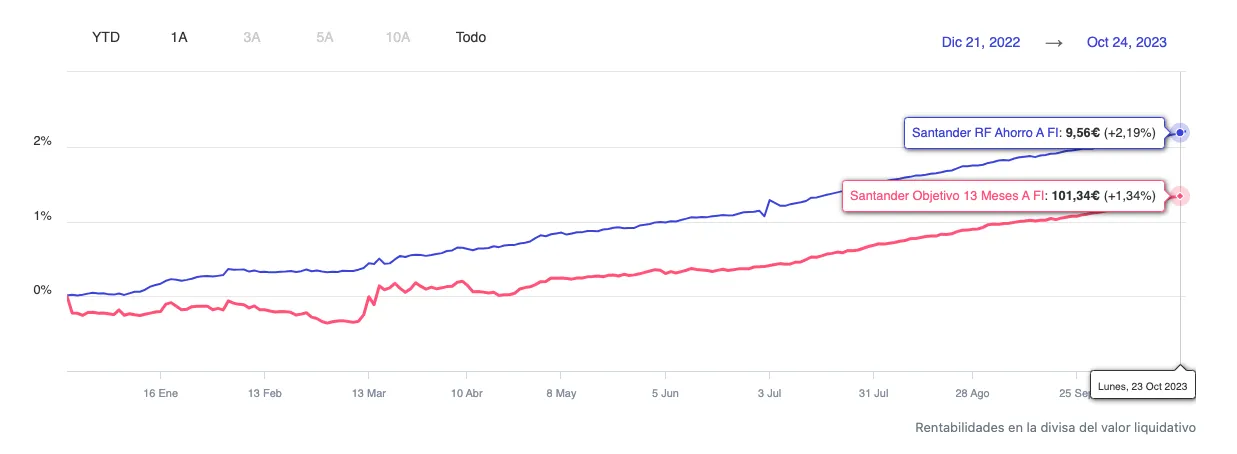Image resolution: width=1237 pixels, height=454 pixels.
Task: Pick the 5A time range
Action: pyautogui.click(x=324, y=37)
